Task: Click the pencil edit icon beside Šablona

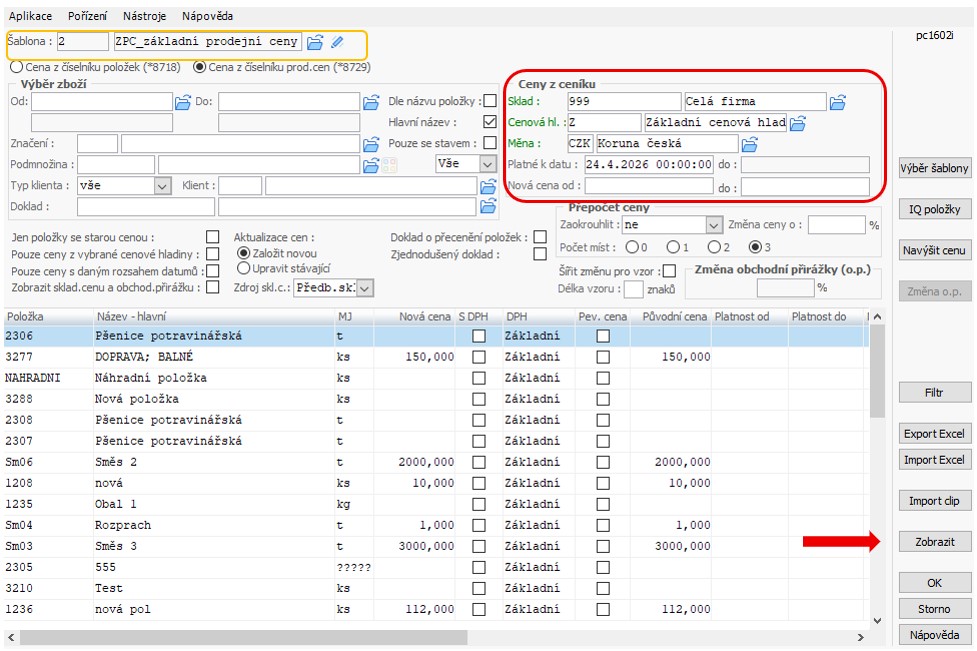Action: click(337, 42)
